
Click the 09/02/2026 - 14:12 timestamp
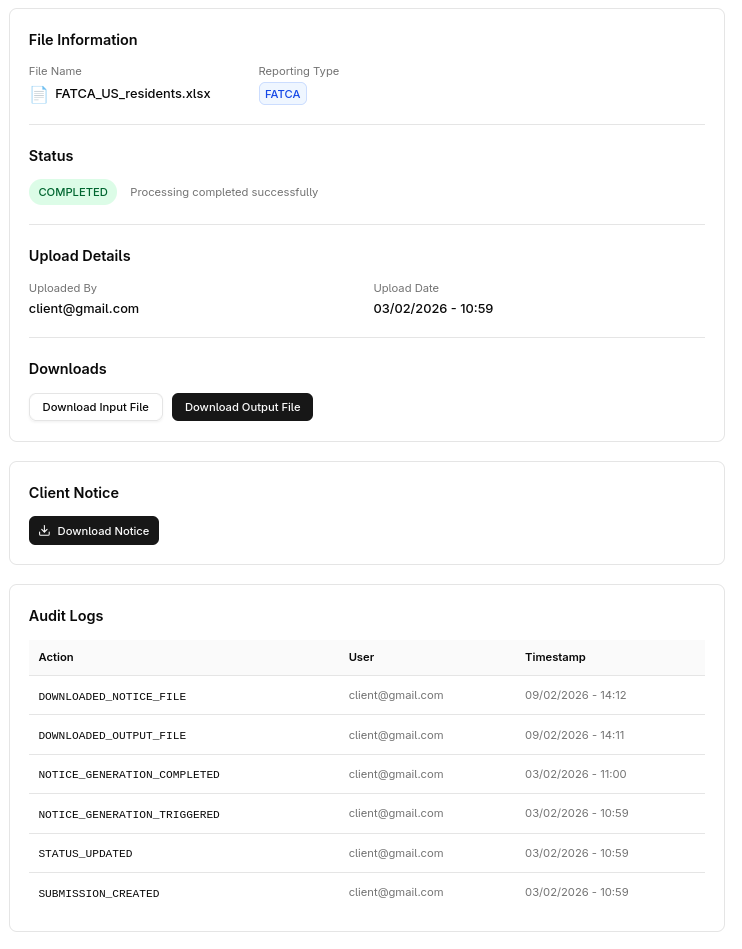[x=575, y=695]
